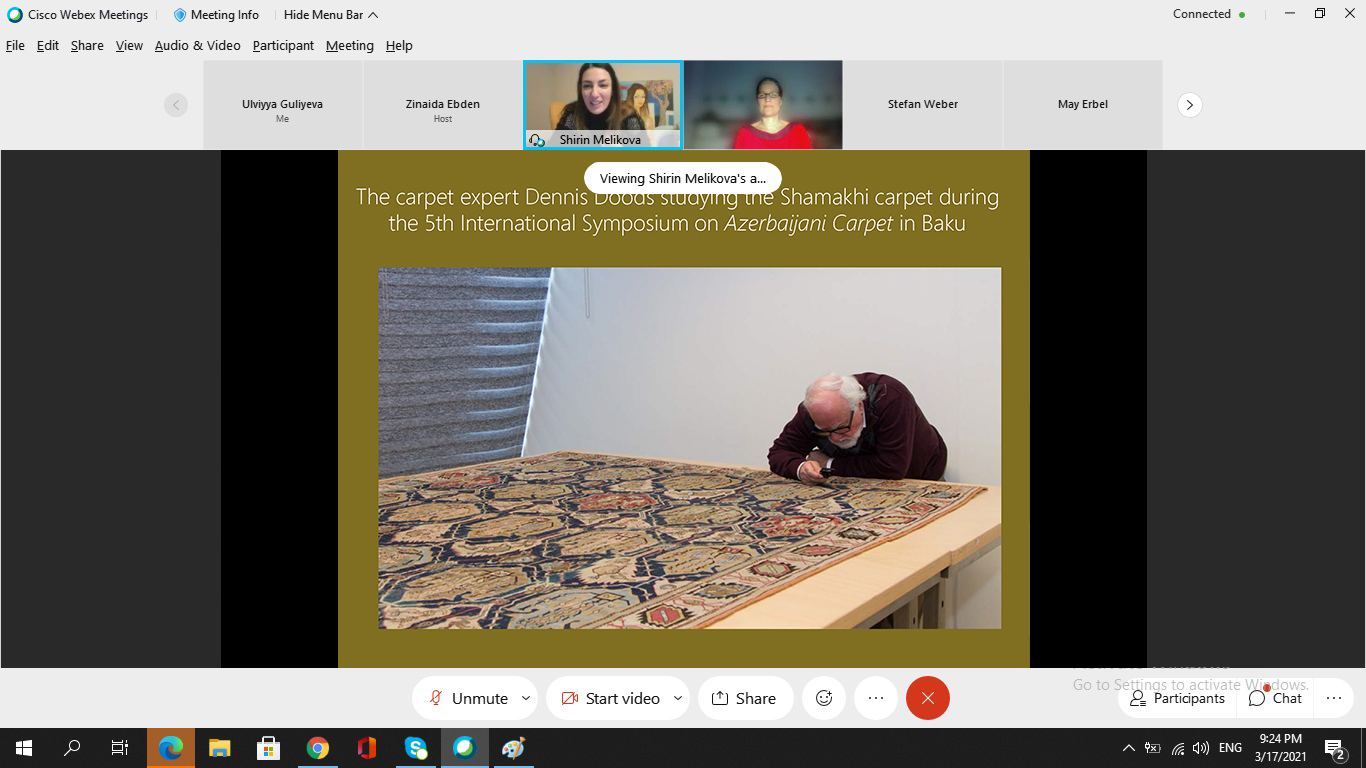Click the red leave meeting button

pos(928,698)
